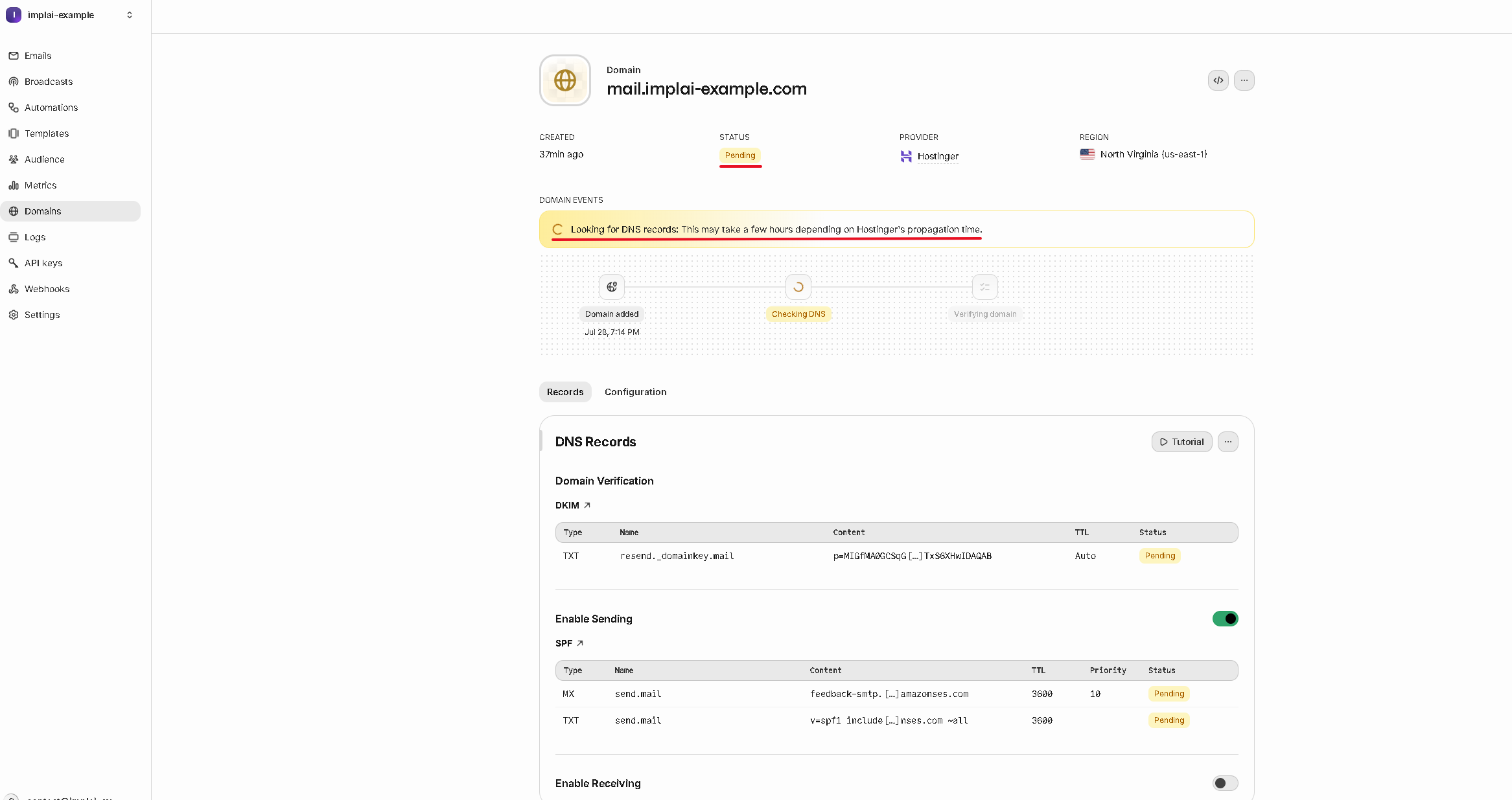1512x800 pixels.
Task: Click the Checking DNS label
Action: pos(798,314)
